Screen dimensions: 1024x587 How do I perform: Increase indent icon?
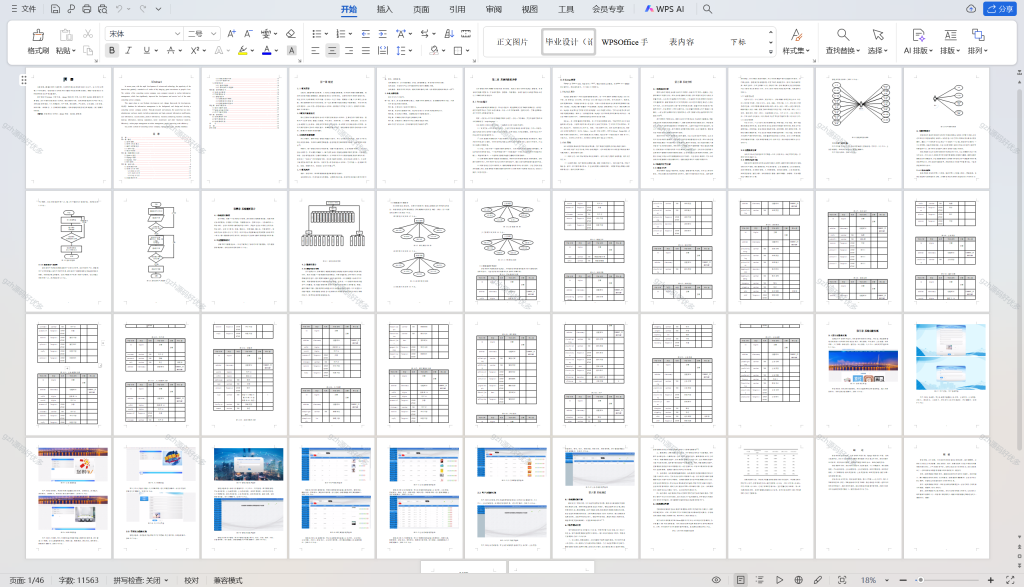click(383, 34)
